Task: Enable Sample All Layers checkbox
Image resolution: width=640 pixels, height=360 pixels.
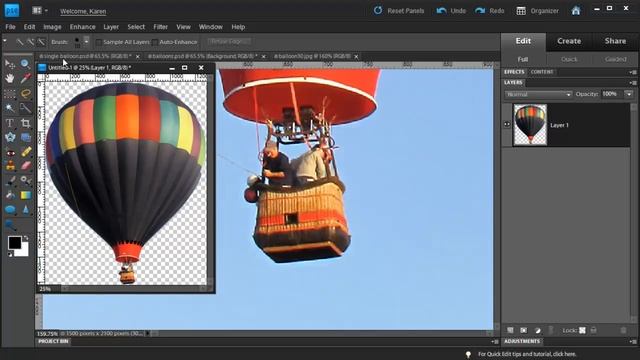Action: pyautogui.click(x=98, y=42)
